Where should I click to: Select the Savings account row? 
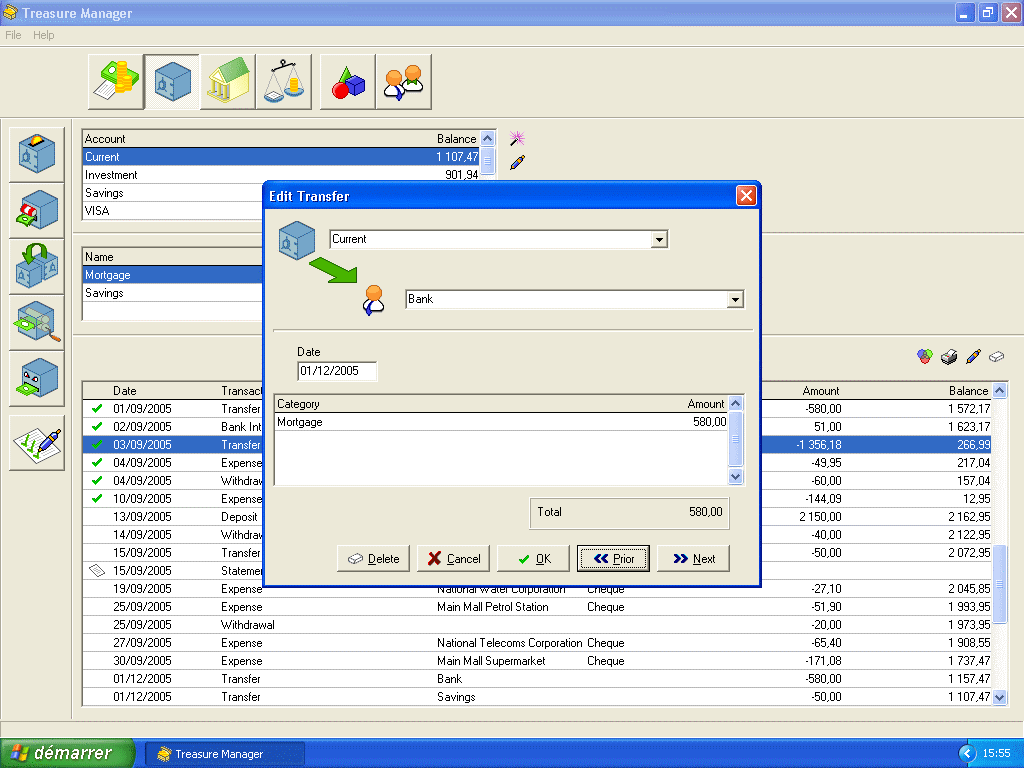click(x=173, y=193)
